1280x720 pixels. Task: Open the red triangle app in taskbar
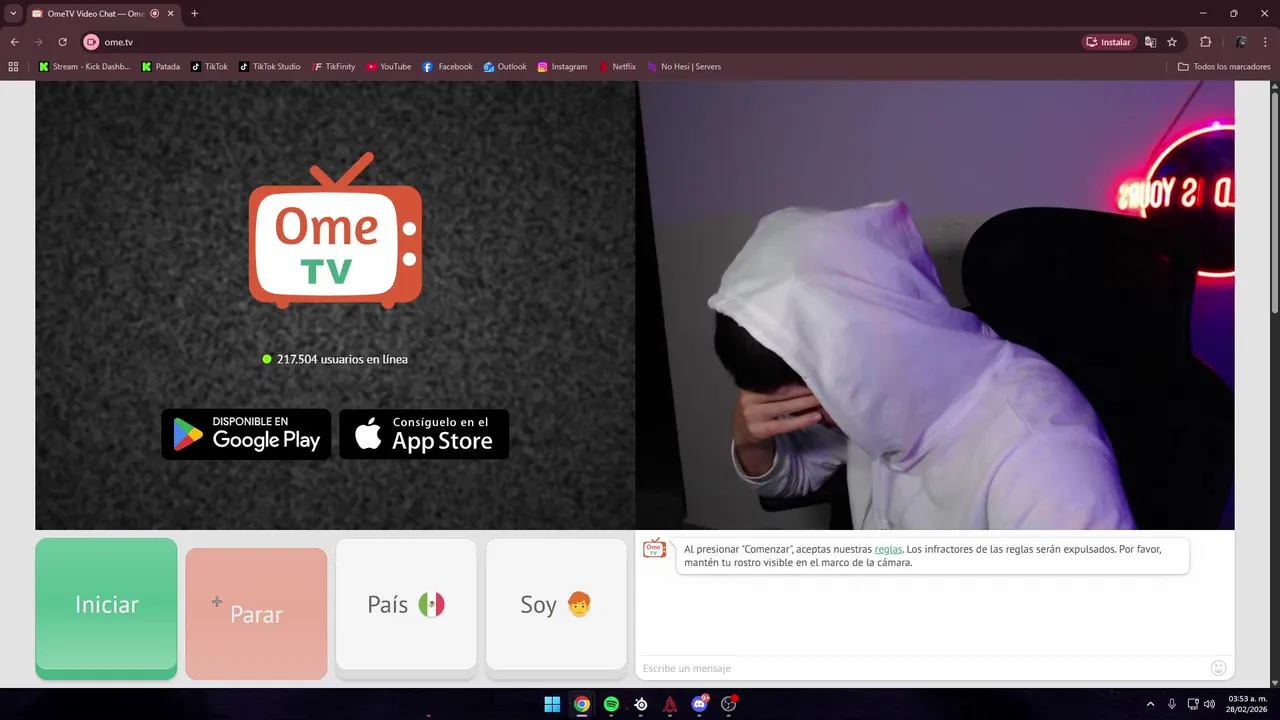(x=670, y=704)
